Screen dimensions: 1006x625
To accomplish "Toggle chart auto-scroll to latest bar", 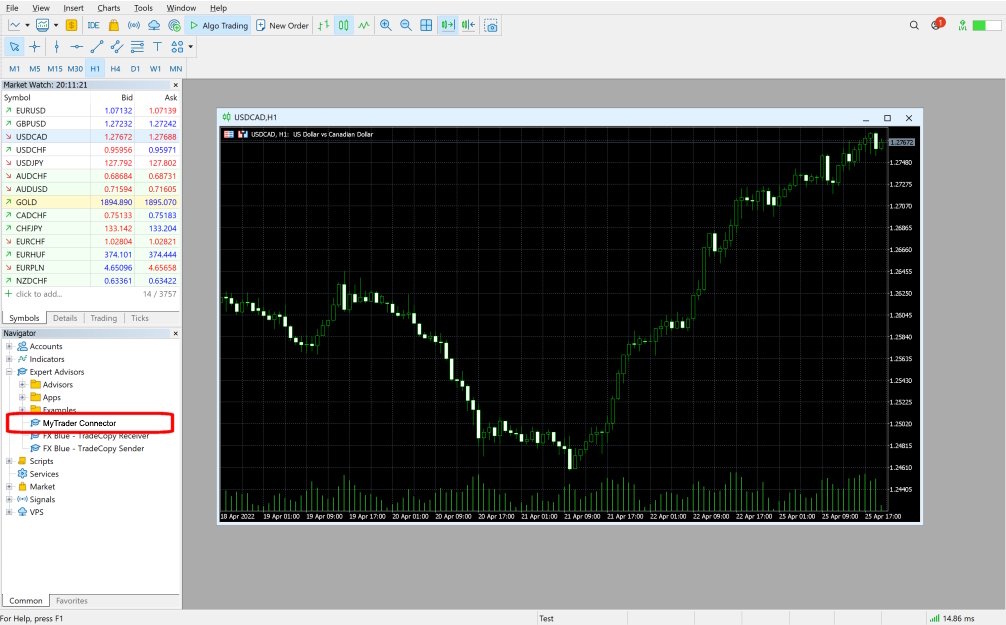I will click(447, 25).
